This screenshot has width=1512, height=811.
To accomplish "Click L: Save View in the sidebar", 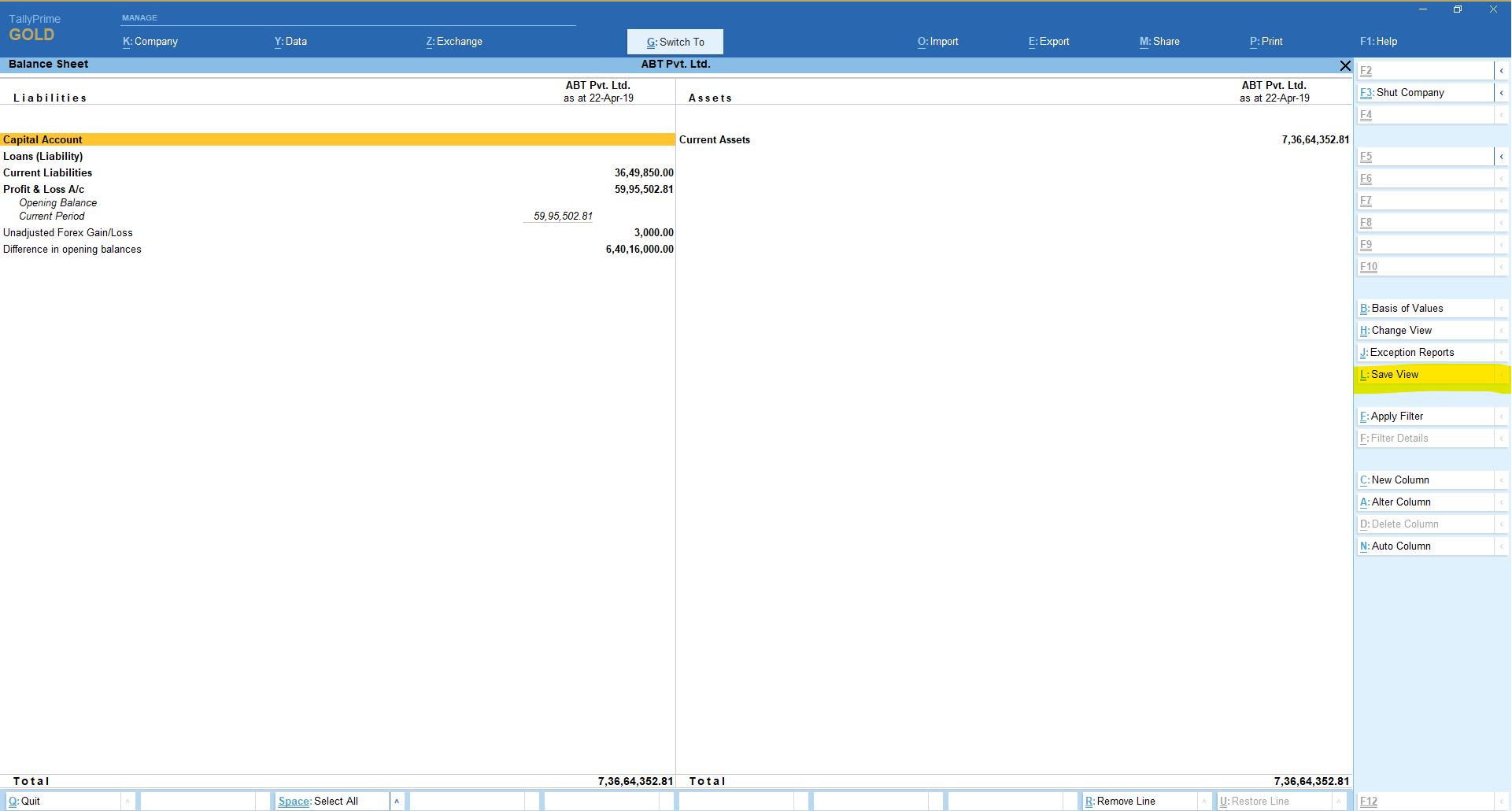I will (1394, 375).
